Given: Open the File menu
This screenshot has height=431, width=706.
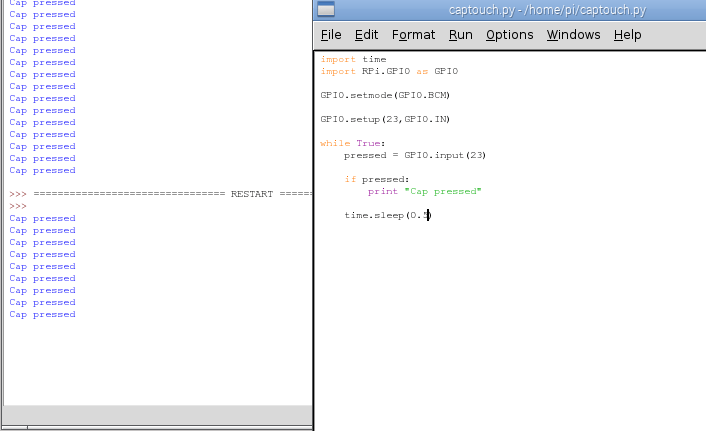Looking at the screenshot, I should click(331, 35).
